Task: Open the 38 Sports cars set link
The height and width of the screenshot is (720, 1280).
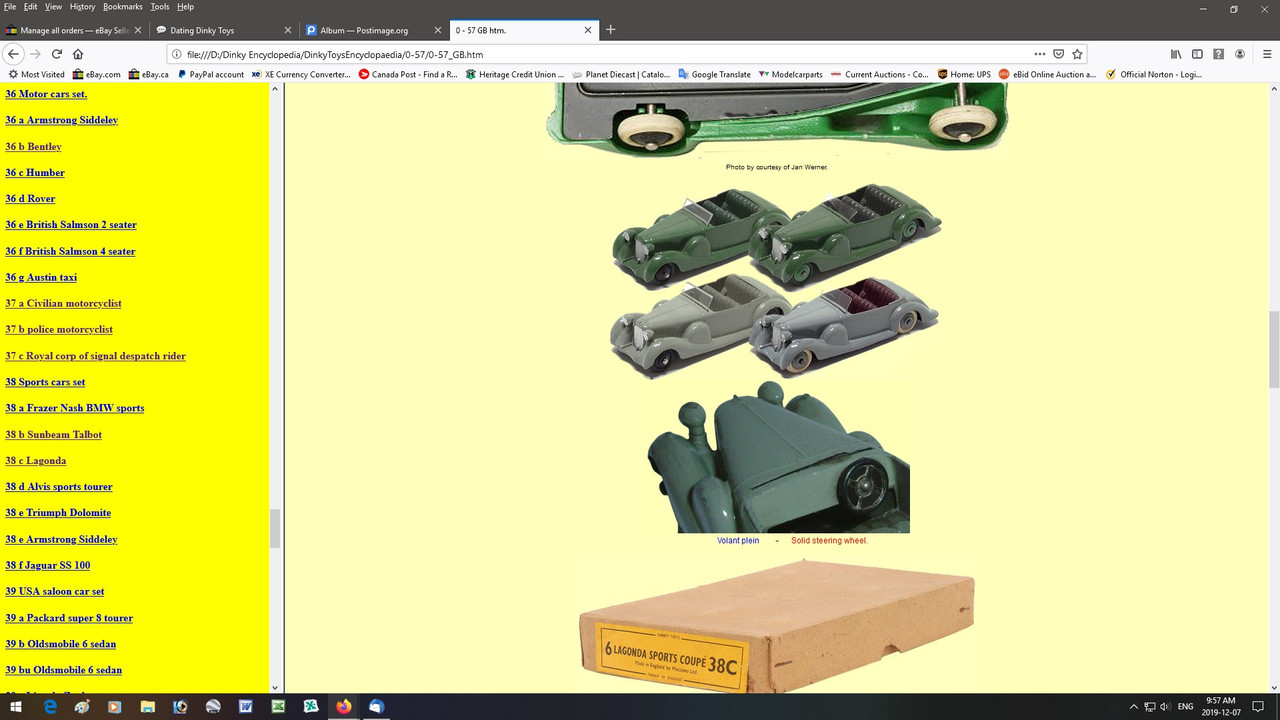Action: 45,382
